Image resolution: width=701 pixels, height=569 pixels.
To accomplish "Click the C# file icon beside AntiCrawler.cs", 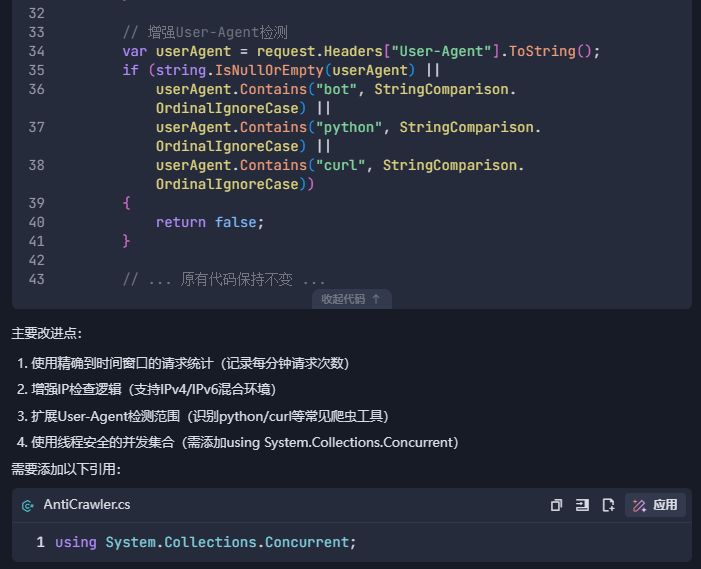I will (28, 505).
